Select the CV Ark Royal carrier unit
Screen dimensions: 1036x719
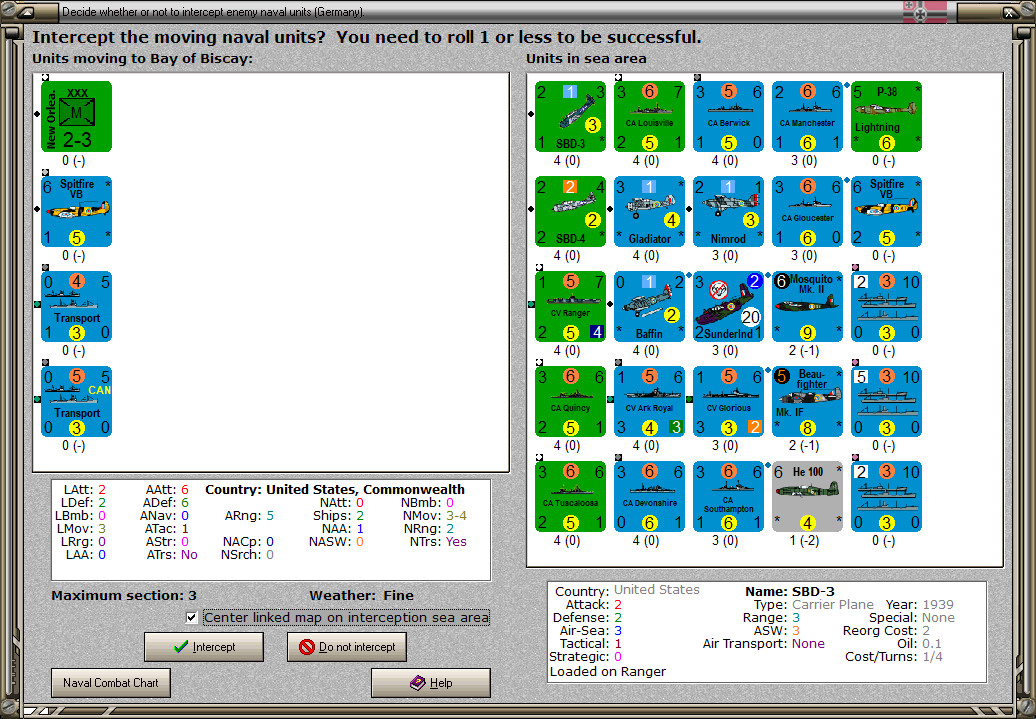[x=649, y=402]
